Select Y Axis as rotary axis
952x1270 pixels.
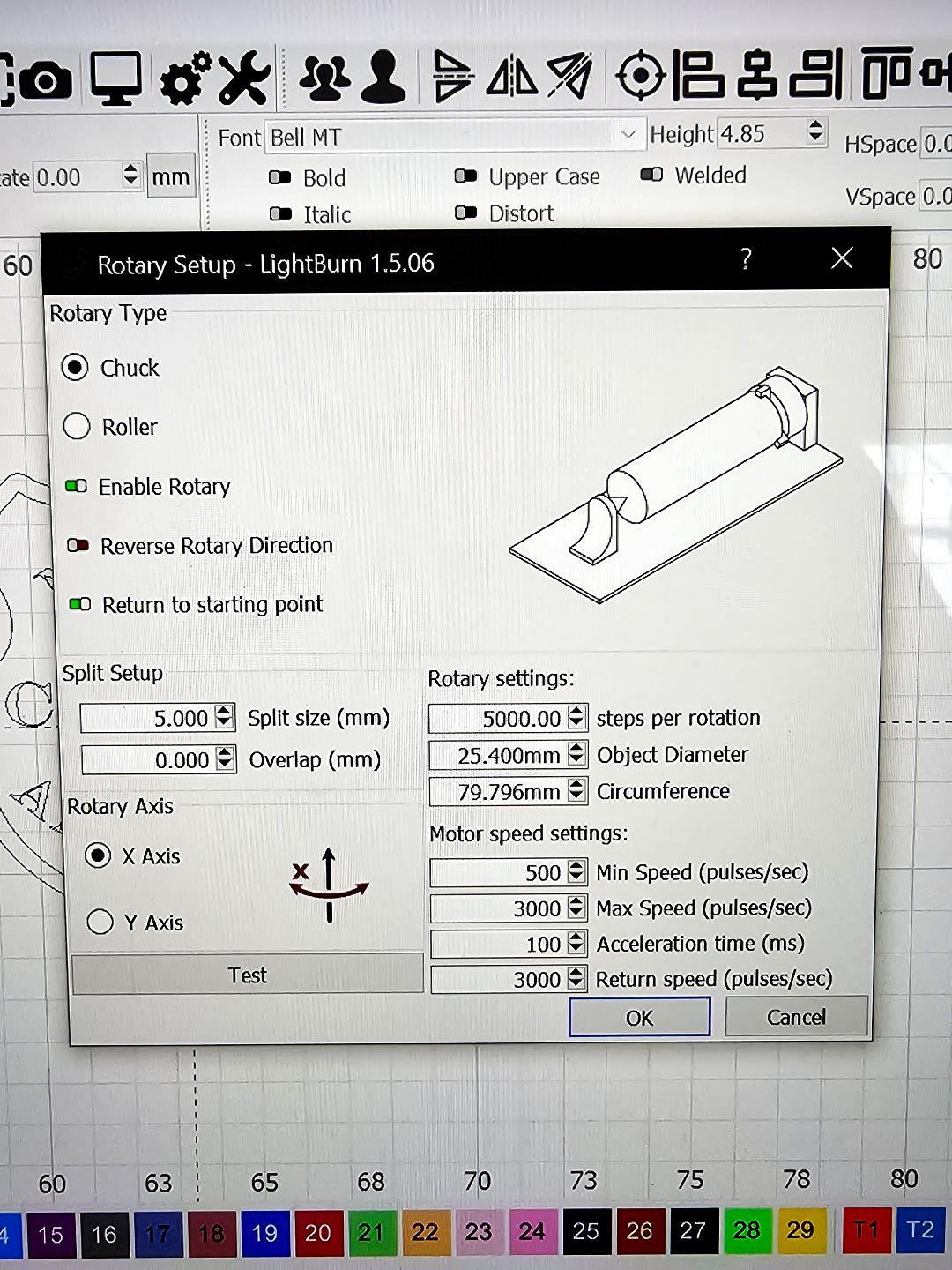point(100,923)
